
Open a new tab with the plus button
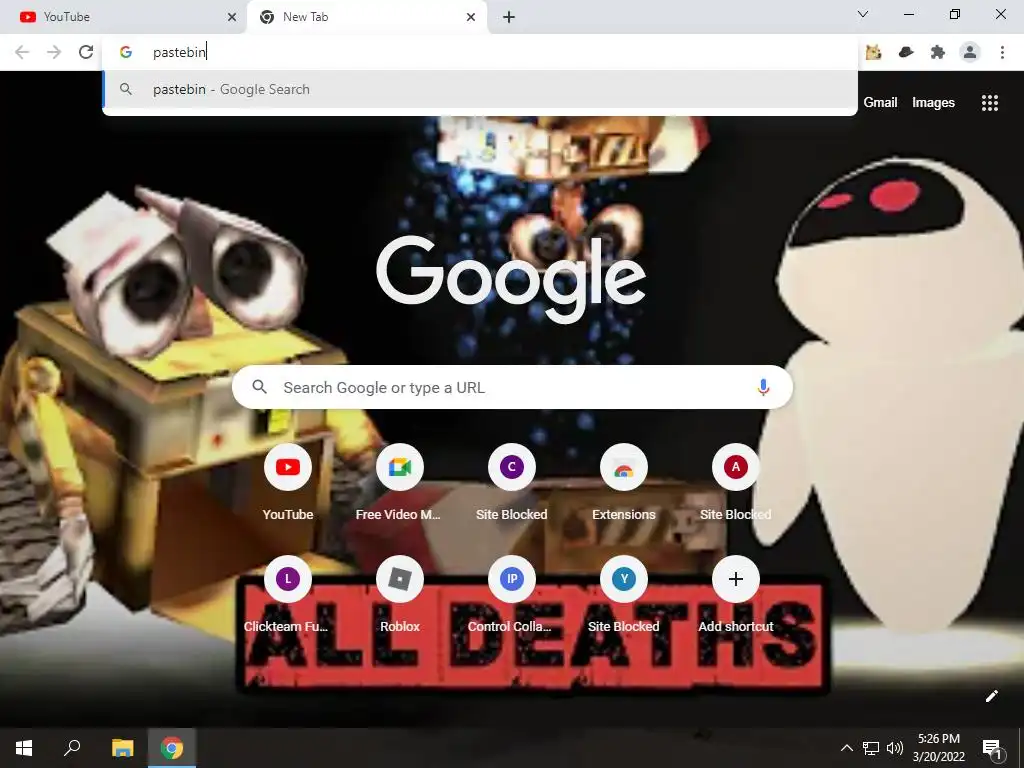(x=509, y=17)
